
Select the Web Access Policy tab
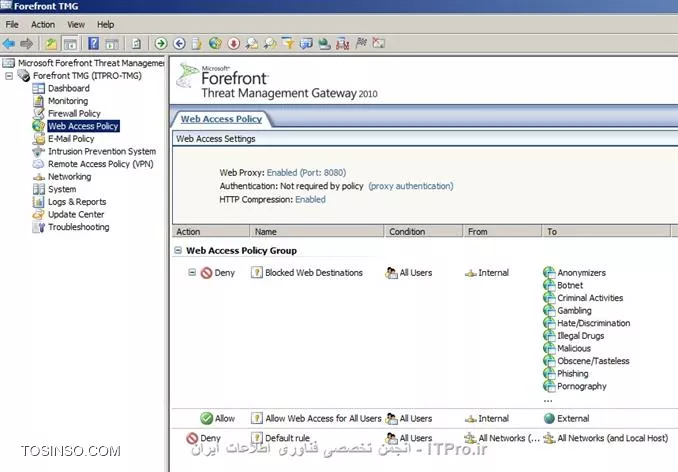(x=221, y=119)
